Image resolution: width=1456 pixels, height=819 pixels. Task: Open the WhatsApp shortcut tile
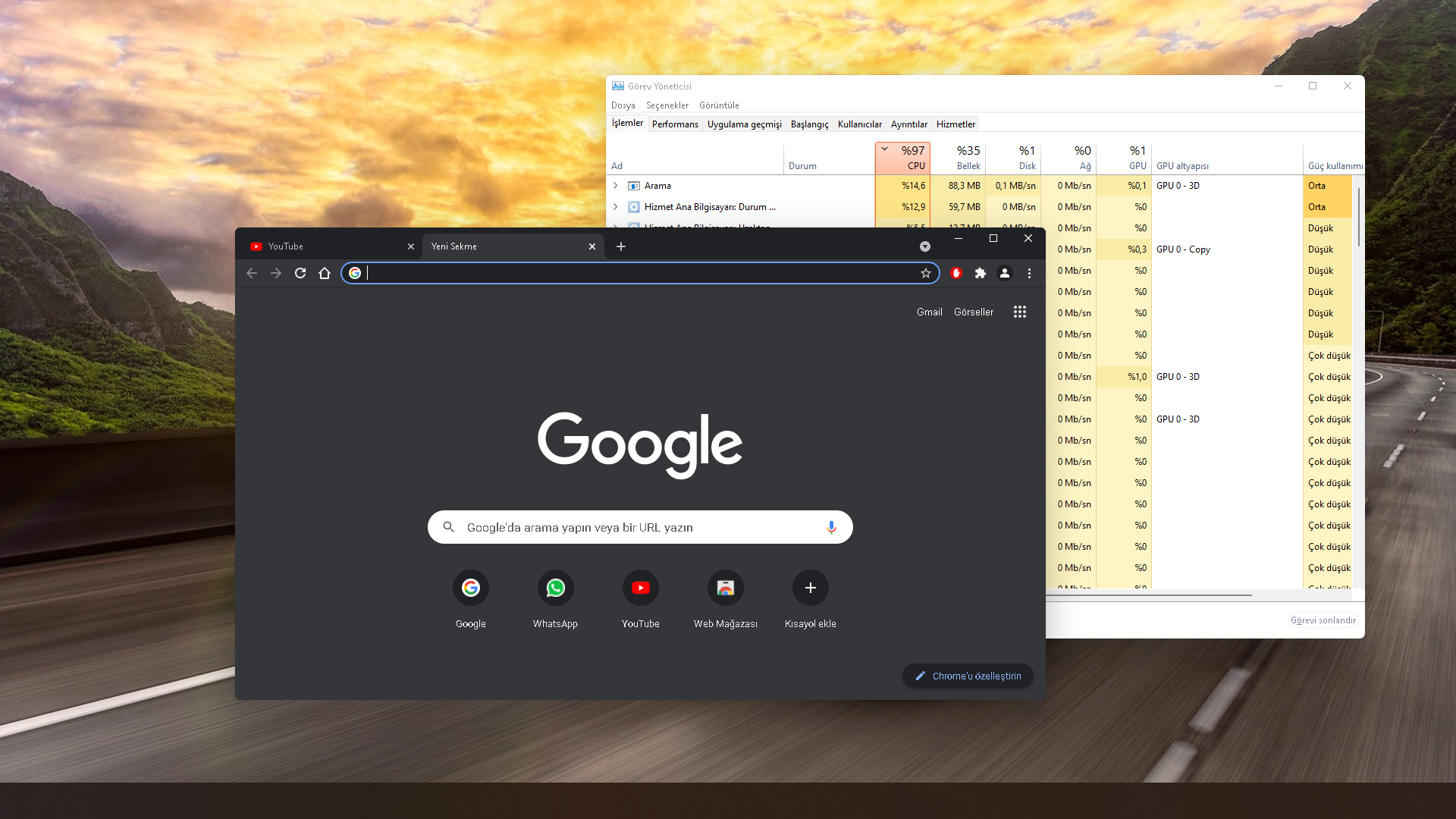point(555,588)
